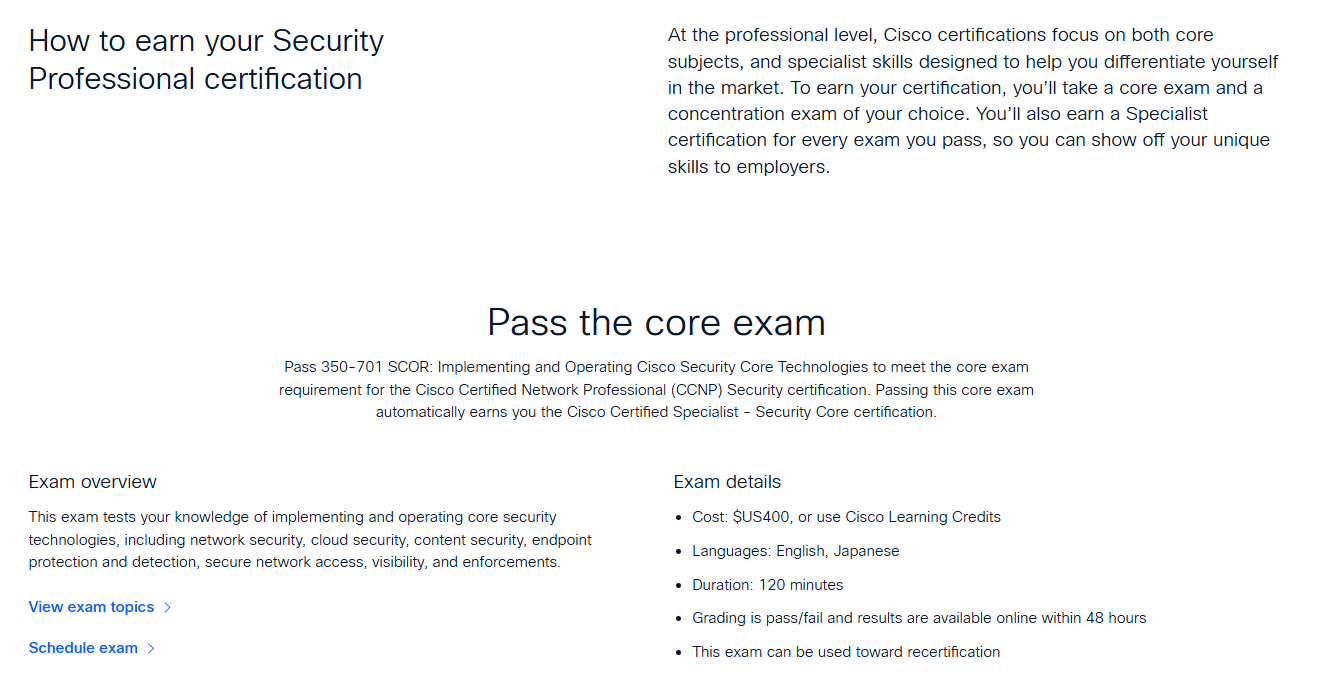Click the chevron beside View exam topics
This screenshot has height=697, width=1334.
(x=167, y=607)
